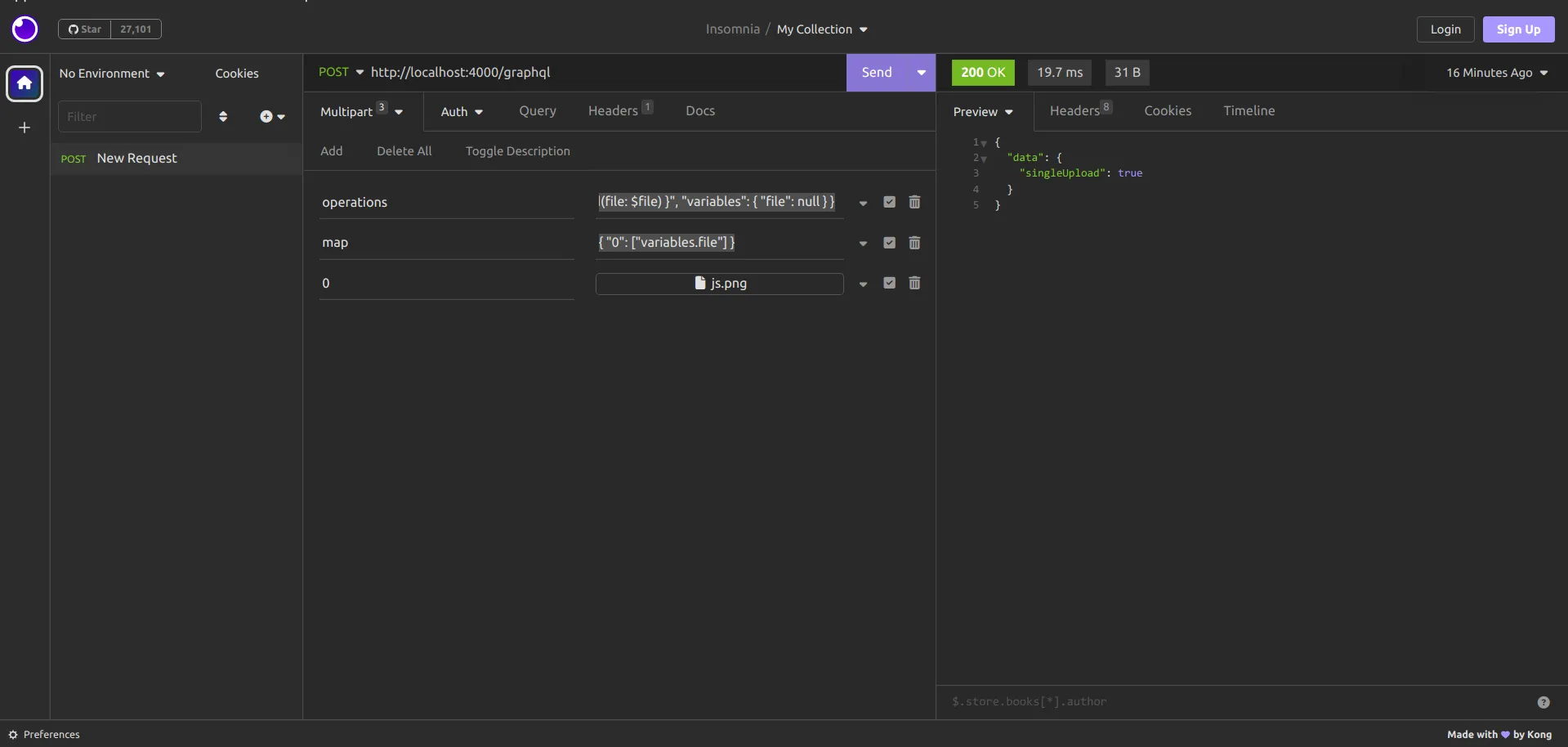Click the sidebar Filter input field
1568x747 pixels.
tap(129, 117)
